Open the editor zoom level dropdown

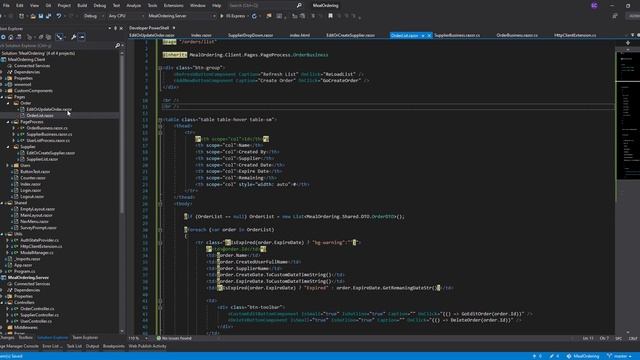tap(138, 338)
